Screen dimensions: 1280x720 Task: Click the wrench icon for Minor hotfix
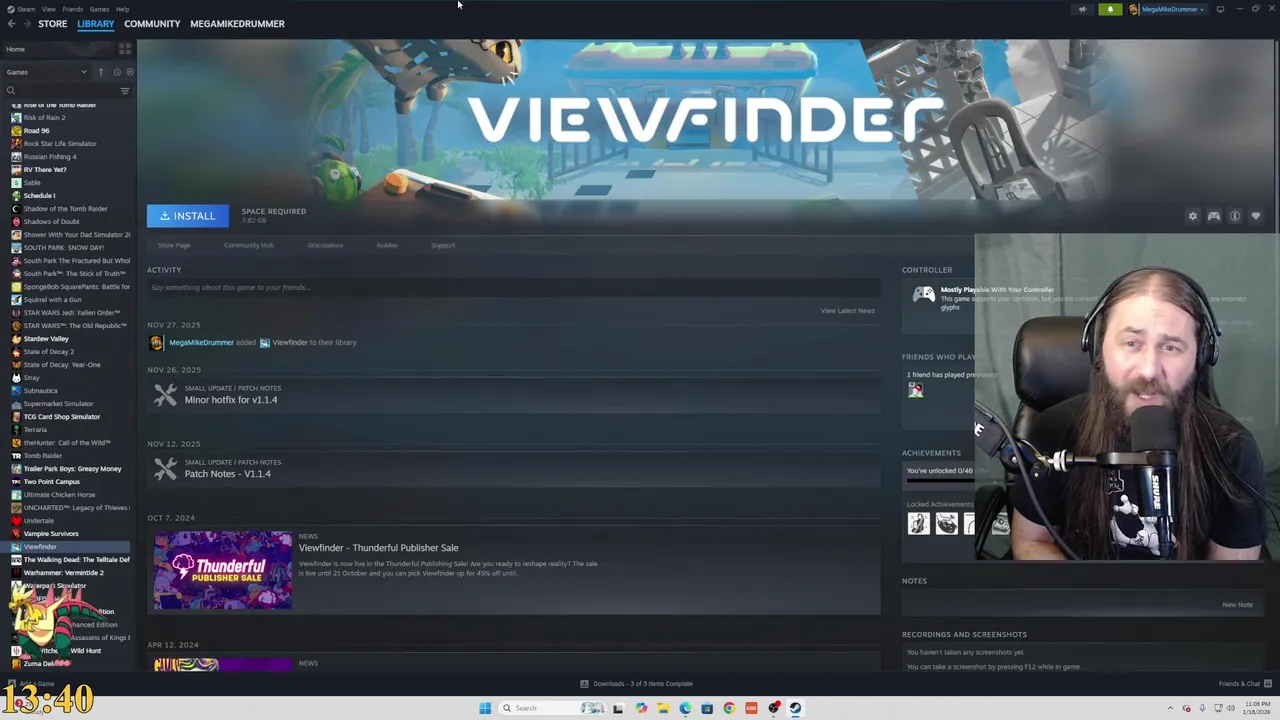pos(165,395)
